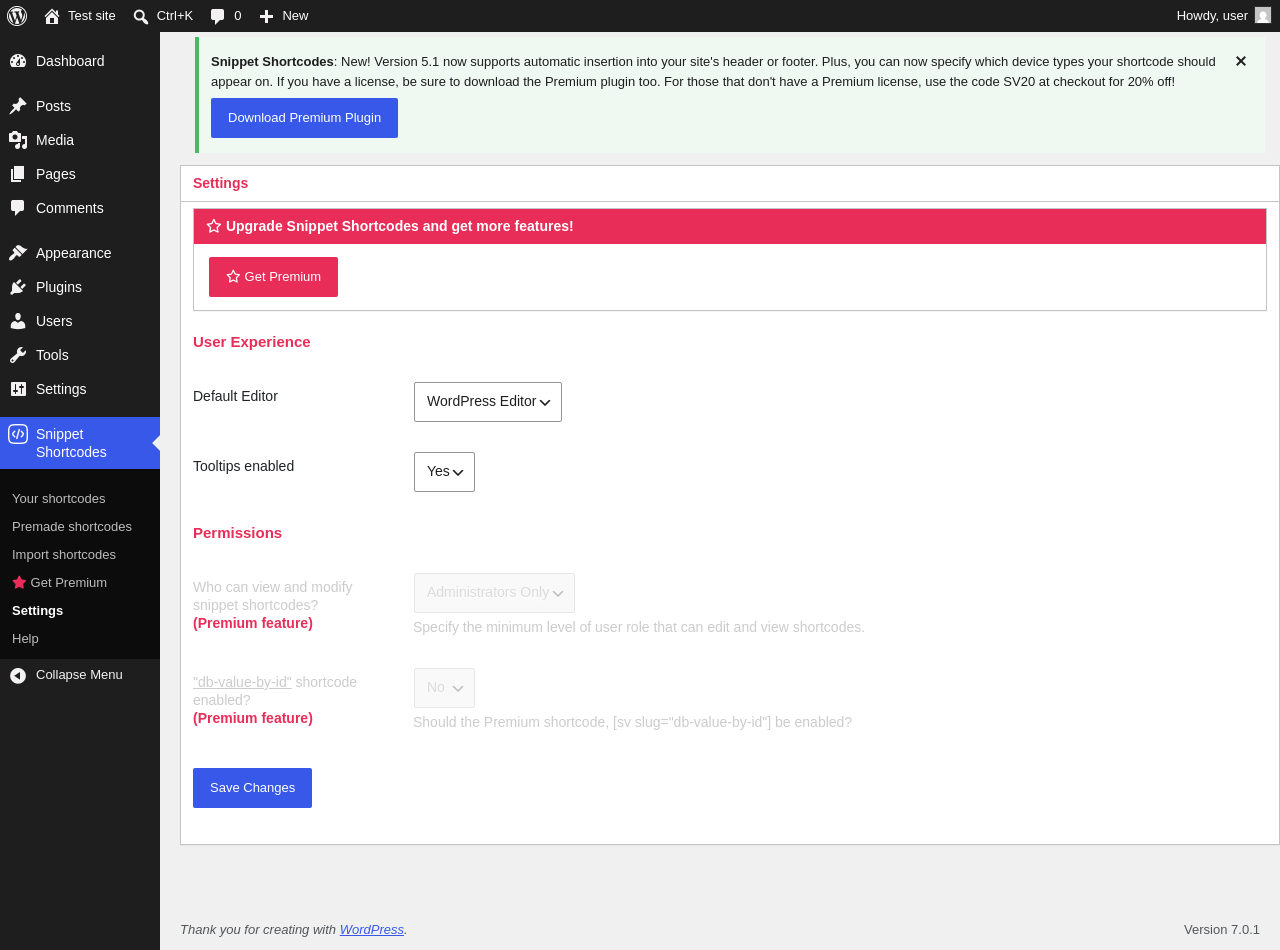Click the Save Changes button
The image size is (1280, 950).
click(x=252, y=788)
